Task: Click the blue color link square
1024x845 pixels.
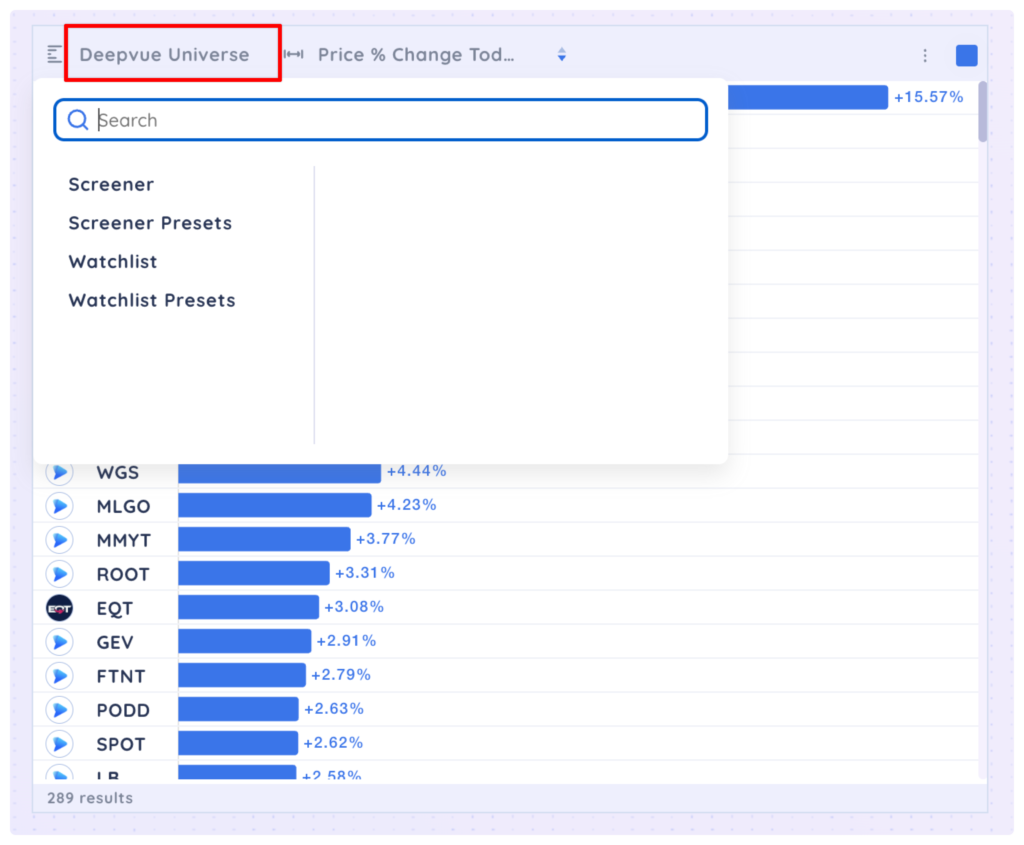Action: (x=967, y=56)
